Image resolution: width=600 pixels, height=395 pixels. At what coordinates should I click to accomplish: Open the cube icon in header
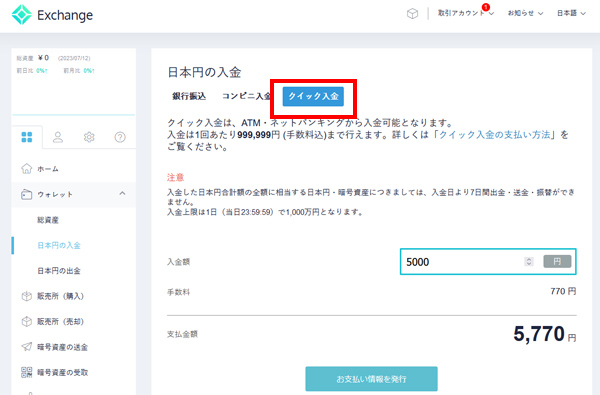(x=412, y=14)
